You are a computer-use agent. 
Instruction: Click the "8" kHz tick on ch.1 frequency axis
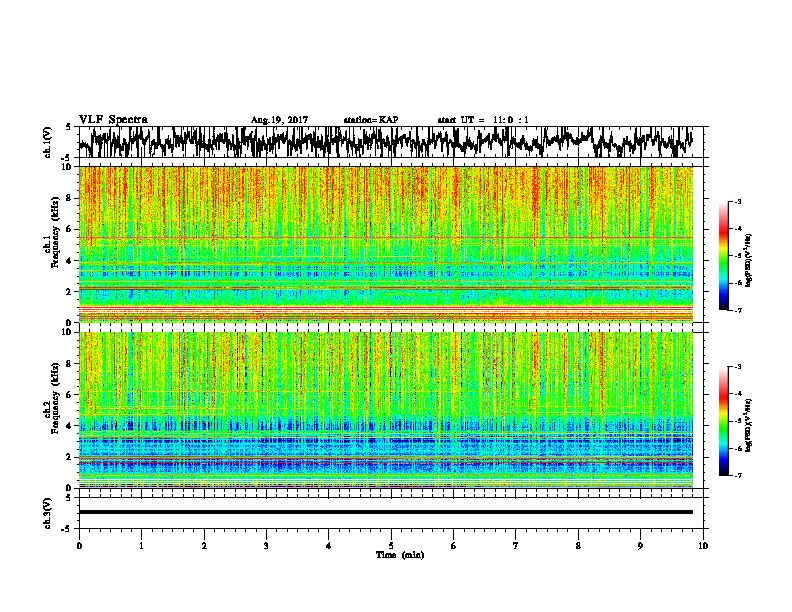coord(70,198)
